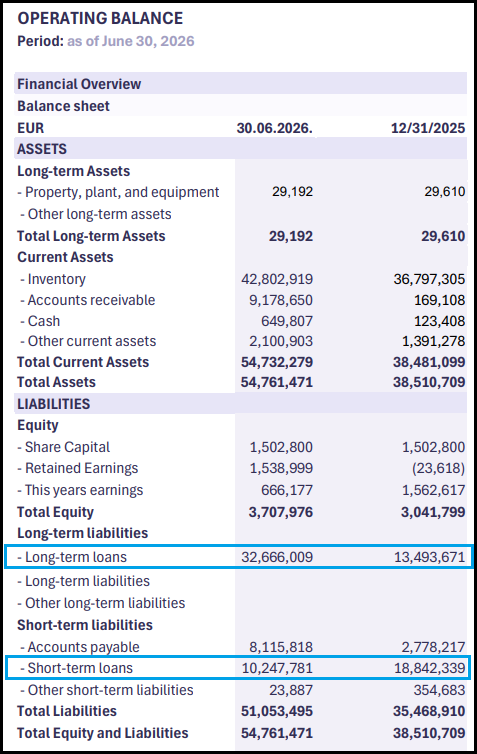
Task: Click the OPERATING BALANCE title
Action: (x=100, y=18)
